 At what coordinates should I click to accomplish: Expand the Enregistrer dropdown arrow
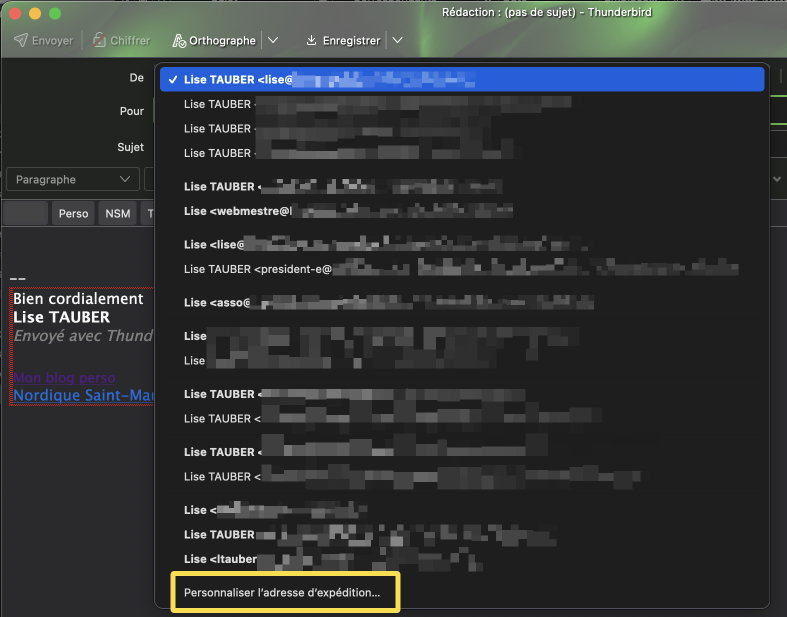[397, 40]
